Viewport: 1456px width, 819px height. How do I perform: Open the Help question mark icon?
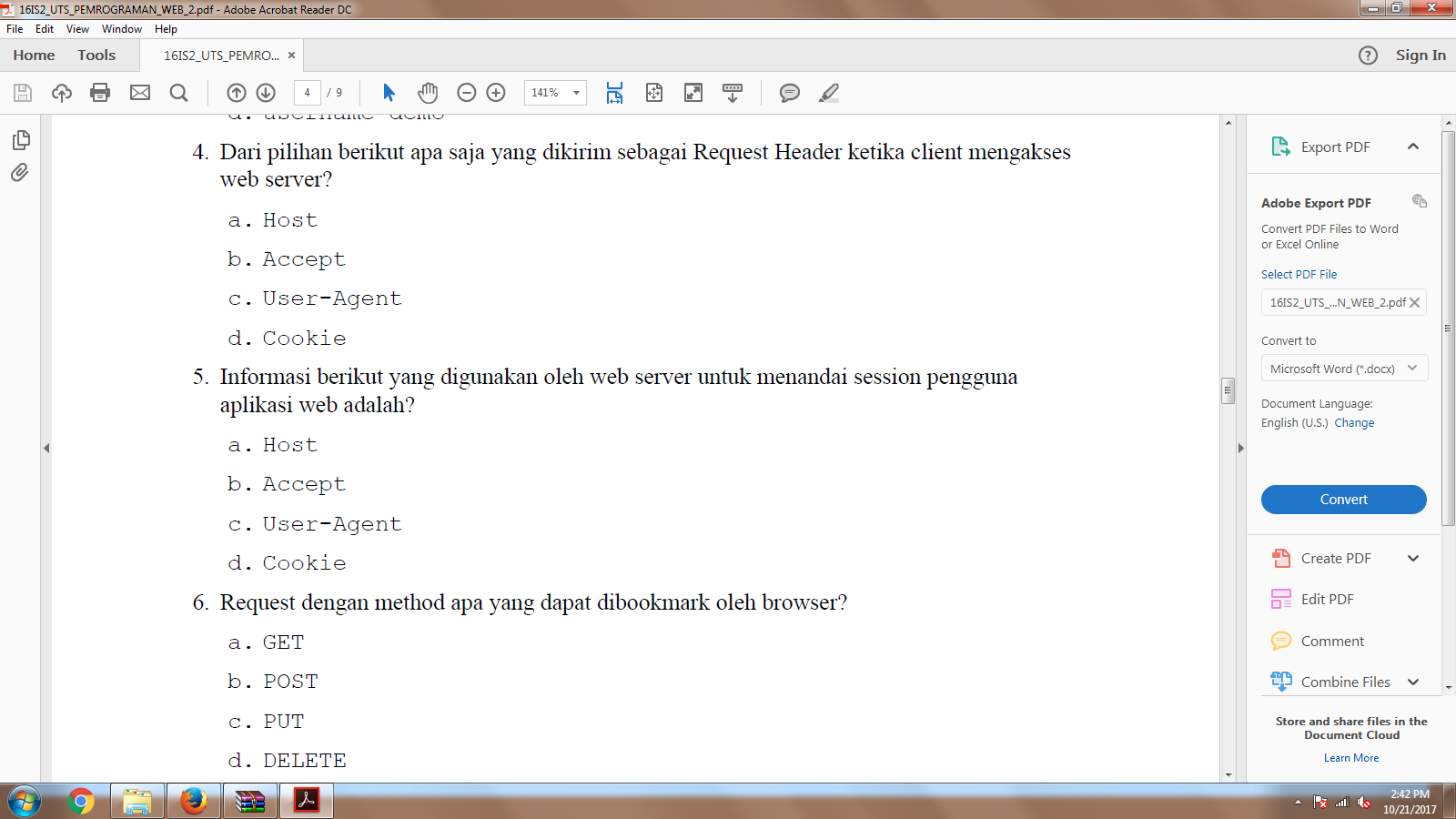tap(1368, 56)
